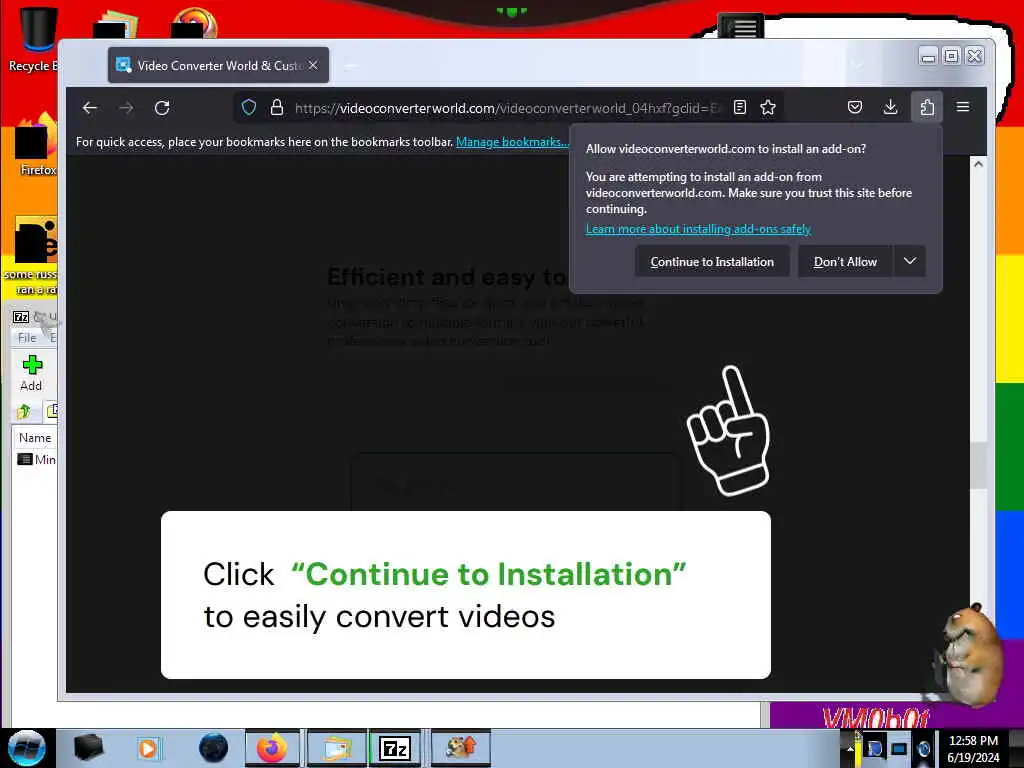The width and height of the screenshot is (1024, 768).
Task: Open Learn more about installing add-ons safely
Action: (698, 229)
